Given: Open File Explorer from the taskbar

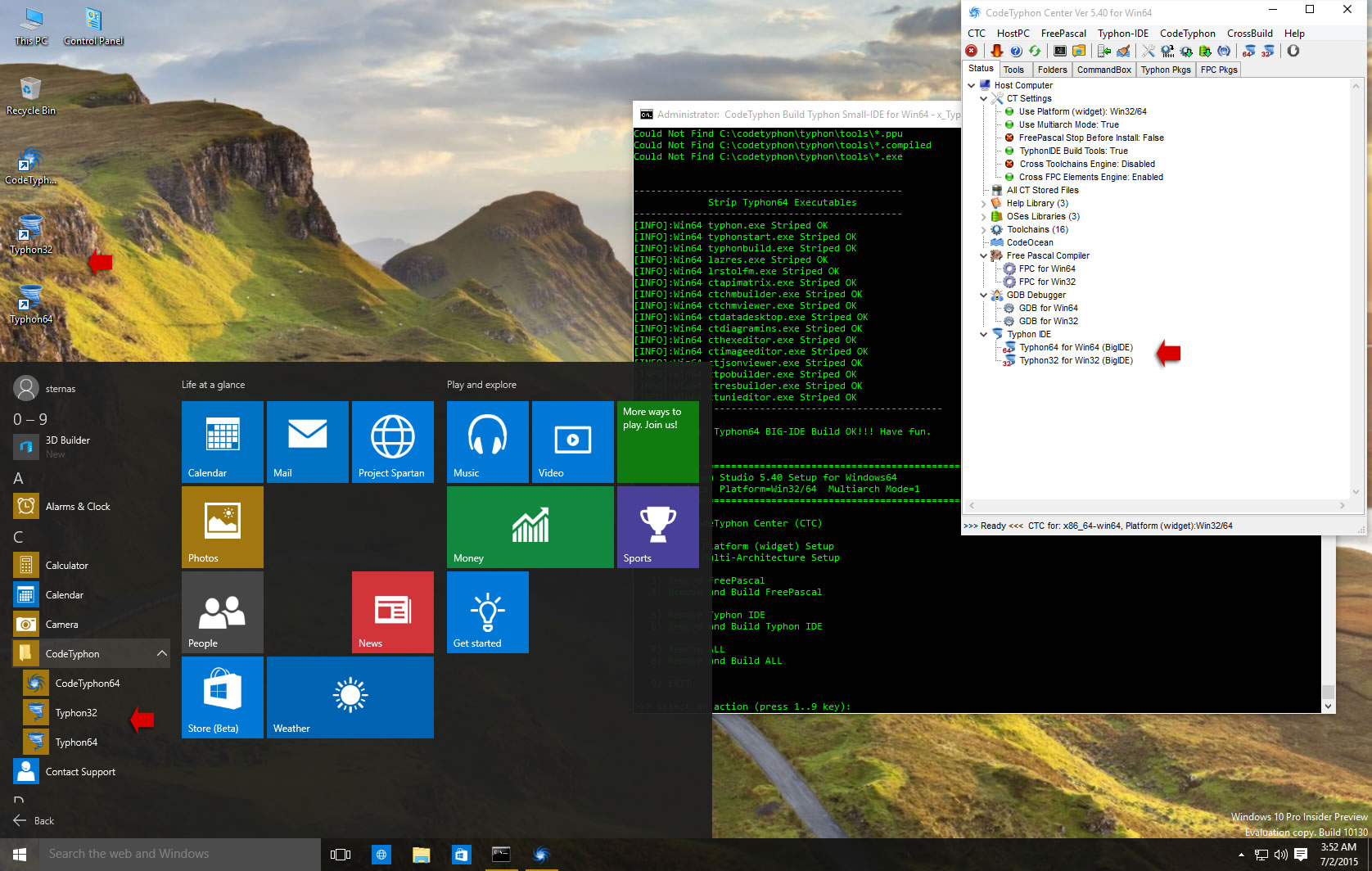Looking at the screenshot, I should coord(422,855).
